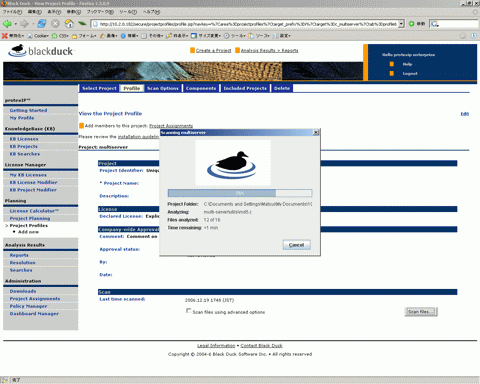Open the ツール dropdown in developer toolbar
Screen dimensions: 480x384
click(x=235, y=36)
